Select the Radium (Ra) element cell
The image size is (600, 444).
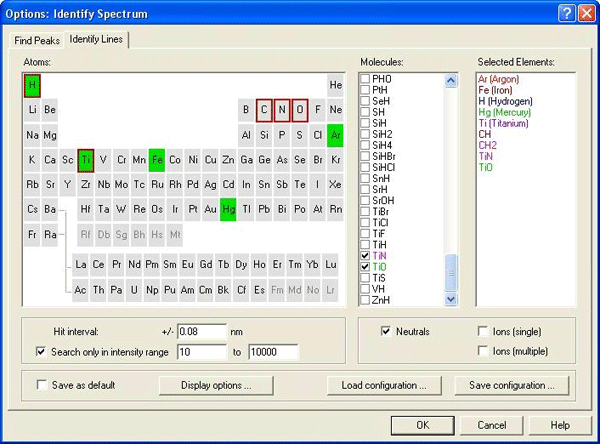[x=50, y=235]
